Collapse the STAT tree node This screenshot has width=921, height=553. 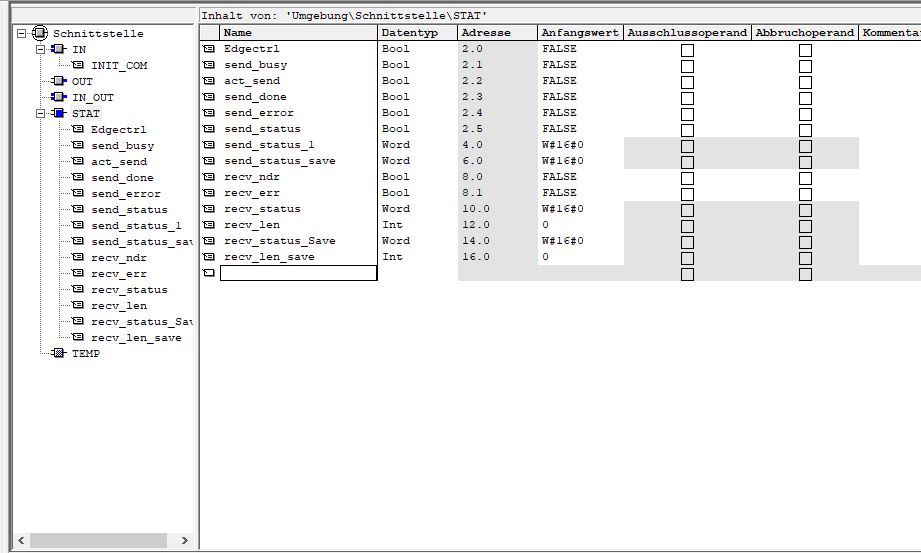(40, 113)
